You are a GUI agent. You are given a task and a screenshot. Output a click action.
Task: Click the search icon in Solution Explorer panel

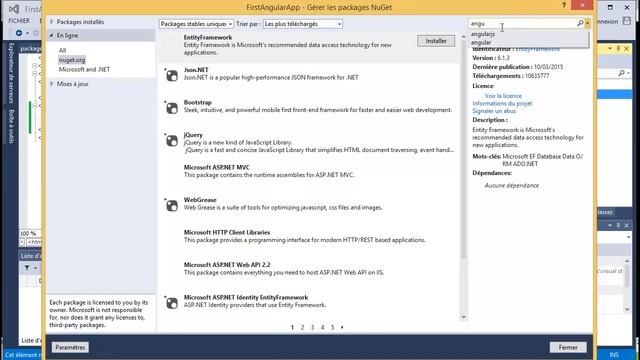pyautogui.click(x=621, y=73)
